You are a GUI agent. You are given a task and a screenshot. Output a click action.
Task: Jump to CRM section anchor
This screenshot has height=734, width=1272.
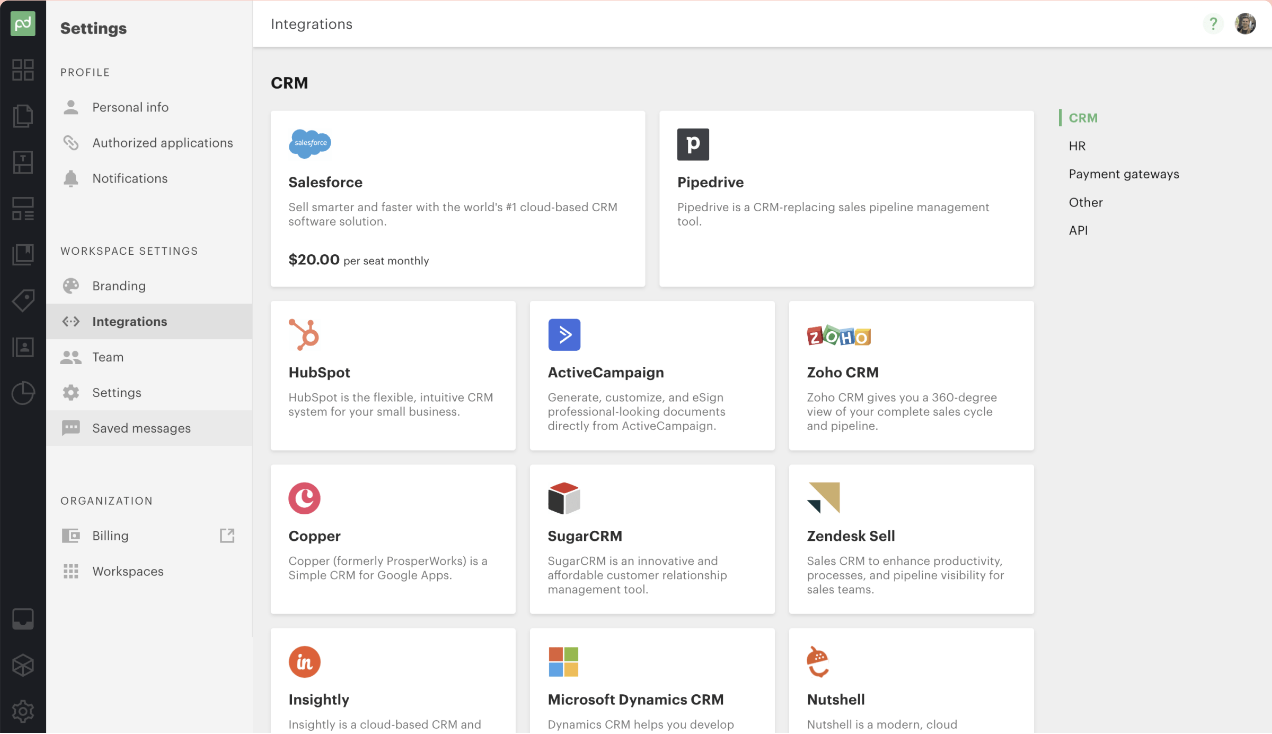coord(1083,118)
